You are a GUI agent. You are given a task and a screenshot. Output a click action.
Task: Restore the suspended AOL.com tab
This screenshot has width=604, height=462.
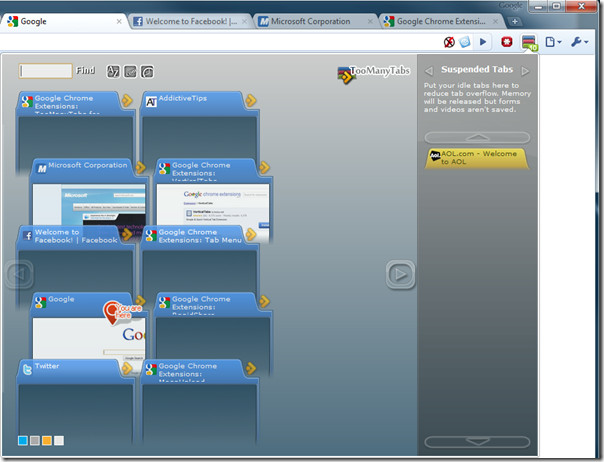coord(477,158)
